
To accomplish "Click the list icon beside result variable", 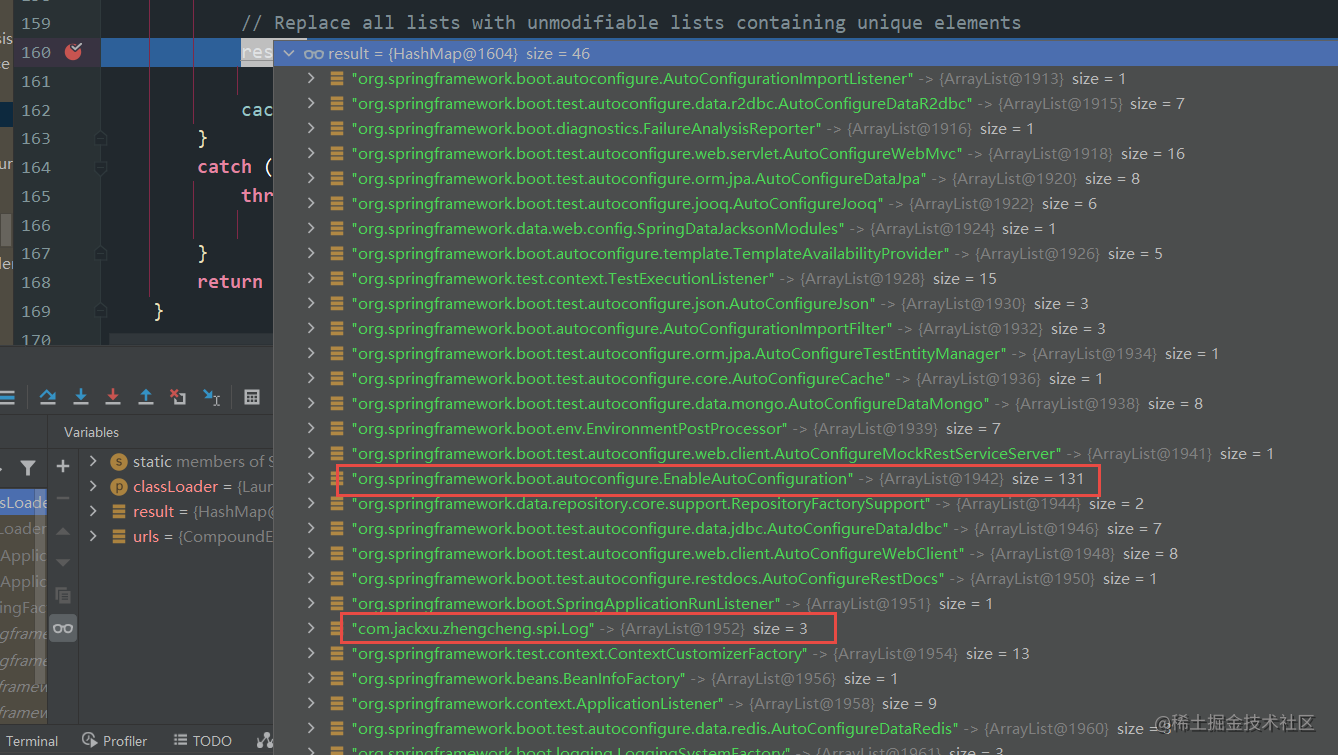I will 119,511.
